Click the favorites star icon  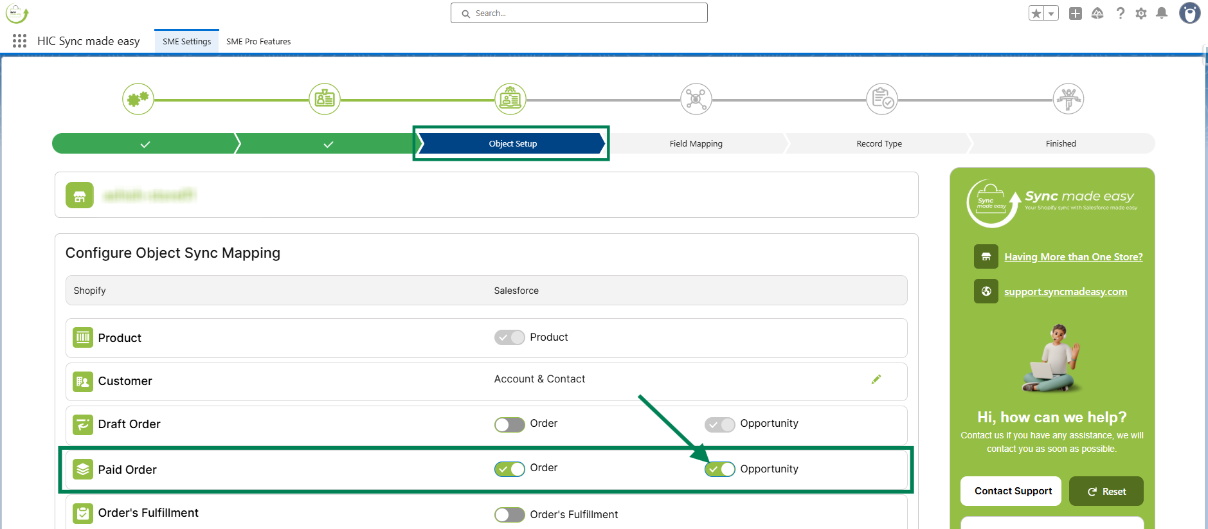tap(1037, 13)
